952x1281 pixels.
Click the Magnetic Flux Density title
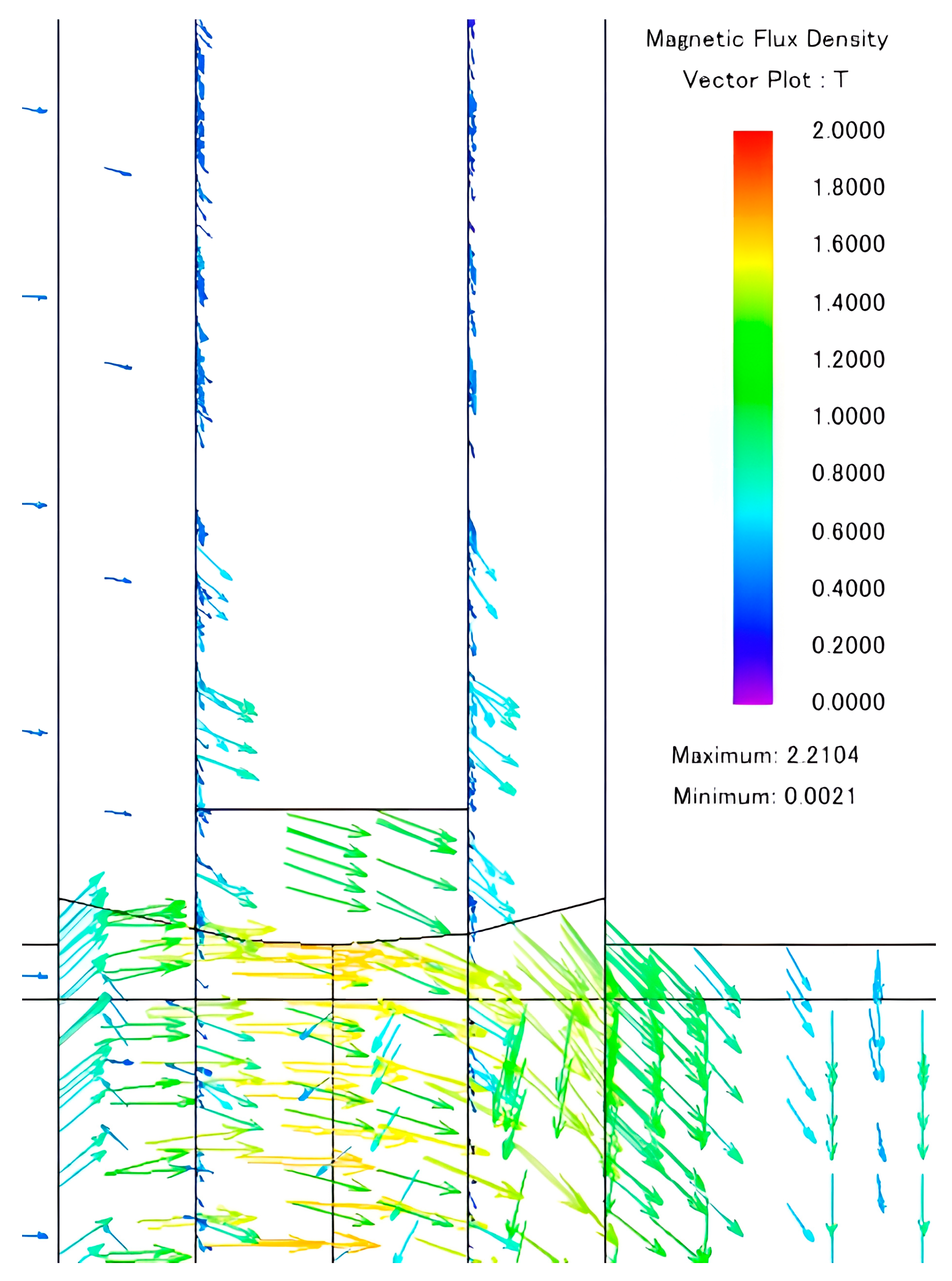pos(766,39)
